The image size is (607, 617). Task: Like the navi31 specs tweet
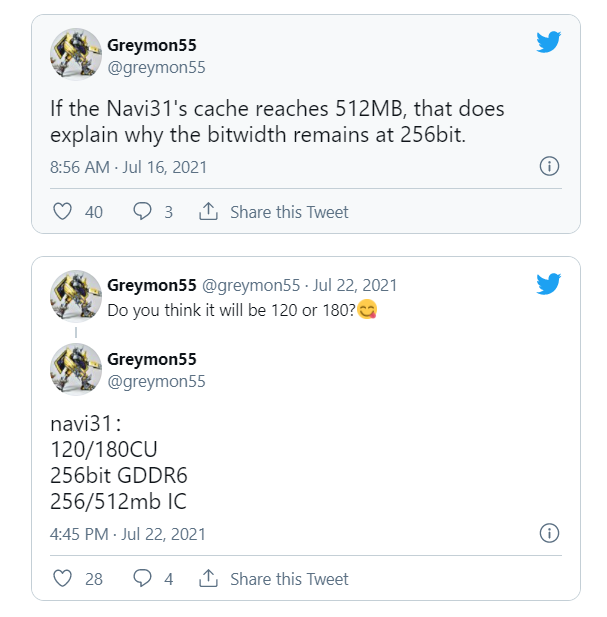(x=62, y=578)
